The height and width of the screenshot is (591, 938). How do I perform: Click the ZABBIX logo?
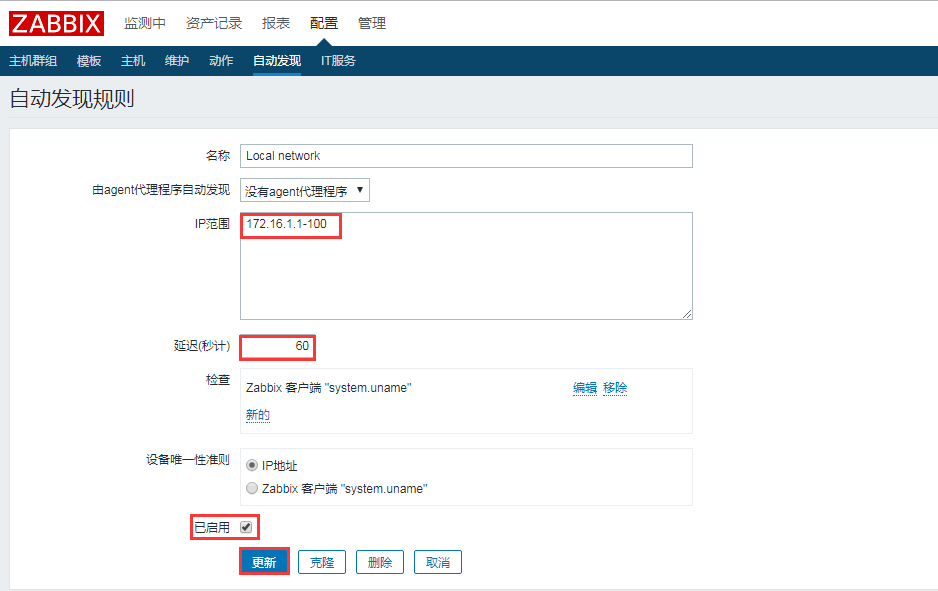point(56,23)
